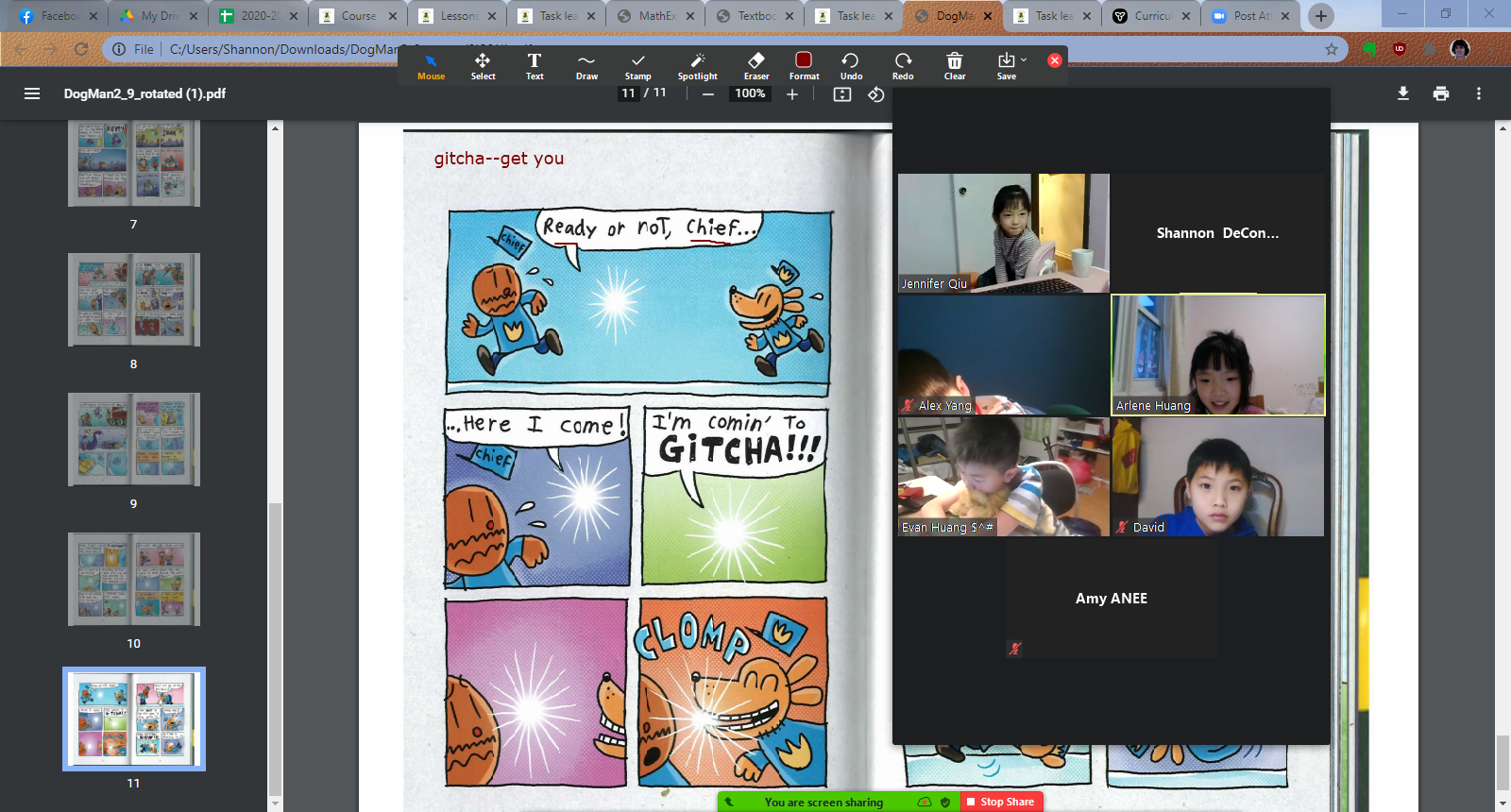Viewport: 1511px width, 812px height.
Task: Select Jennifer Qiu's video tile
Action: (x=1004, y=233)
